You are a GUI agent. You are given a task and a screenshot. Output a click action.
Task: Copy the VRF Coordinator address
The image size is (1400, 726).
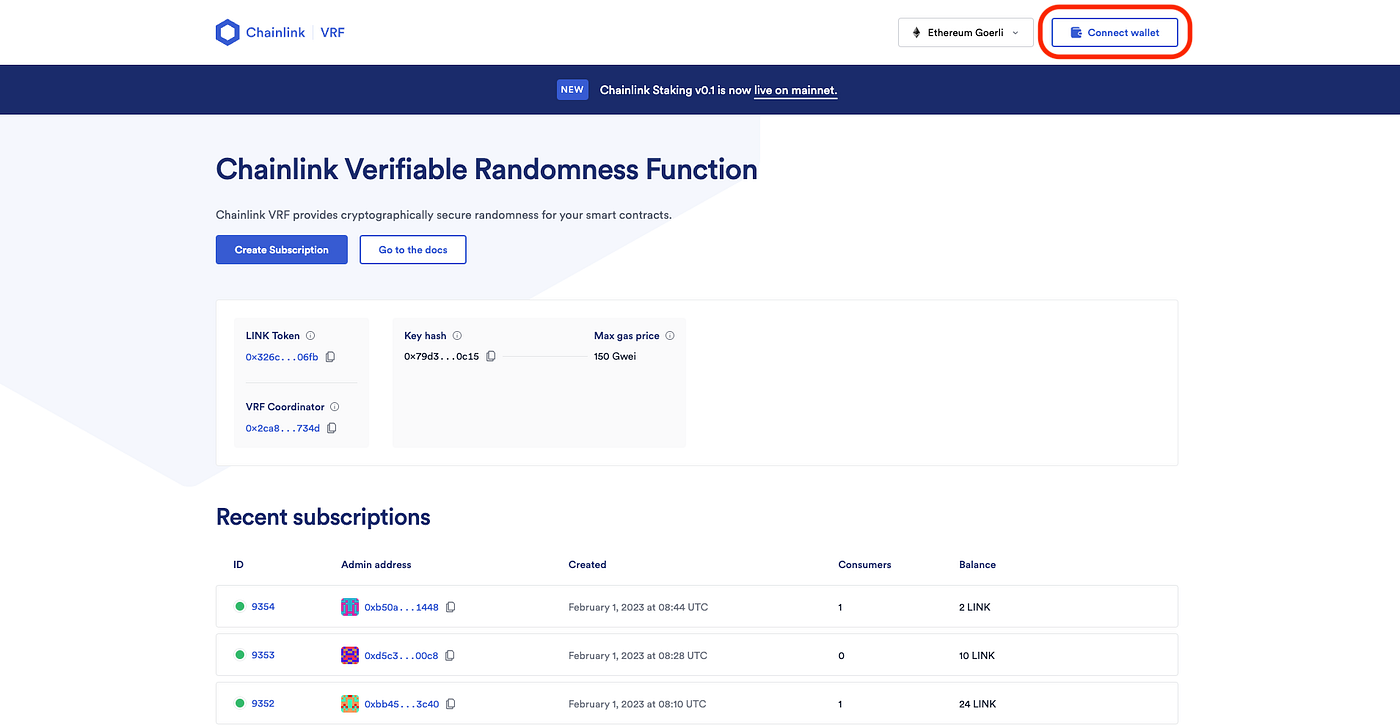(332, 428)
